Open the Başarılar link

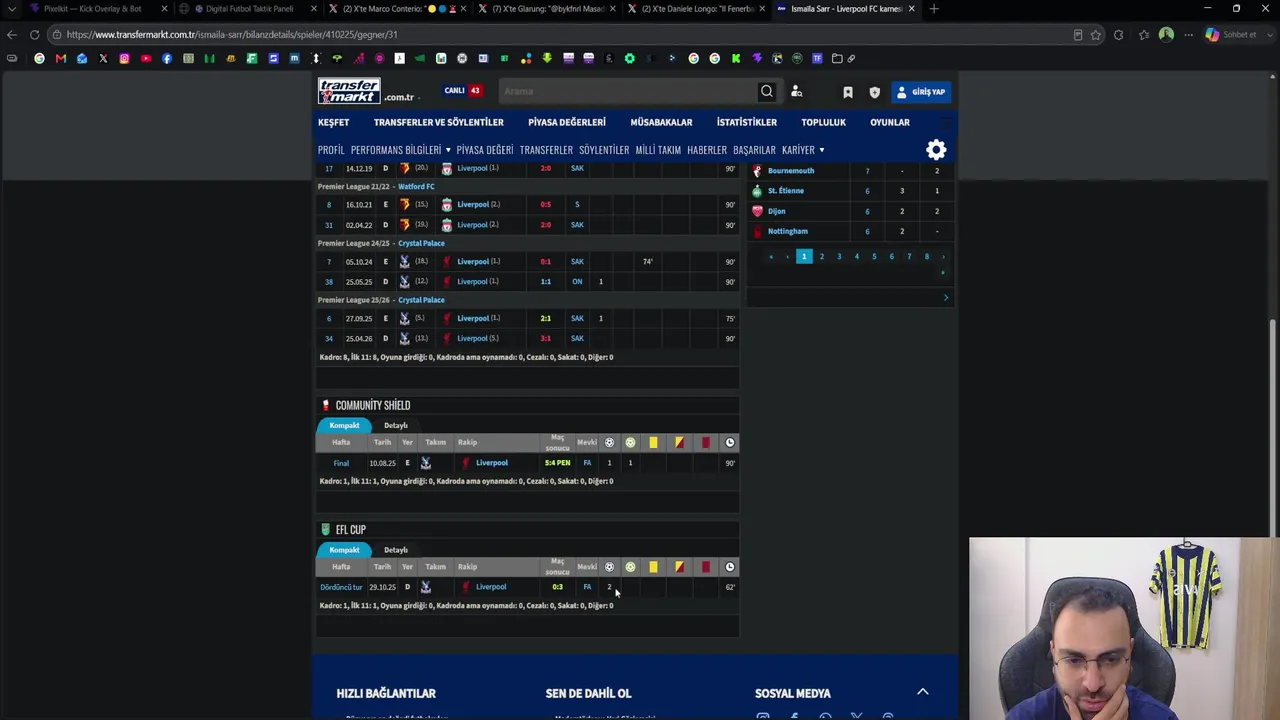click(754, 150)
